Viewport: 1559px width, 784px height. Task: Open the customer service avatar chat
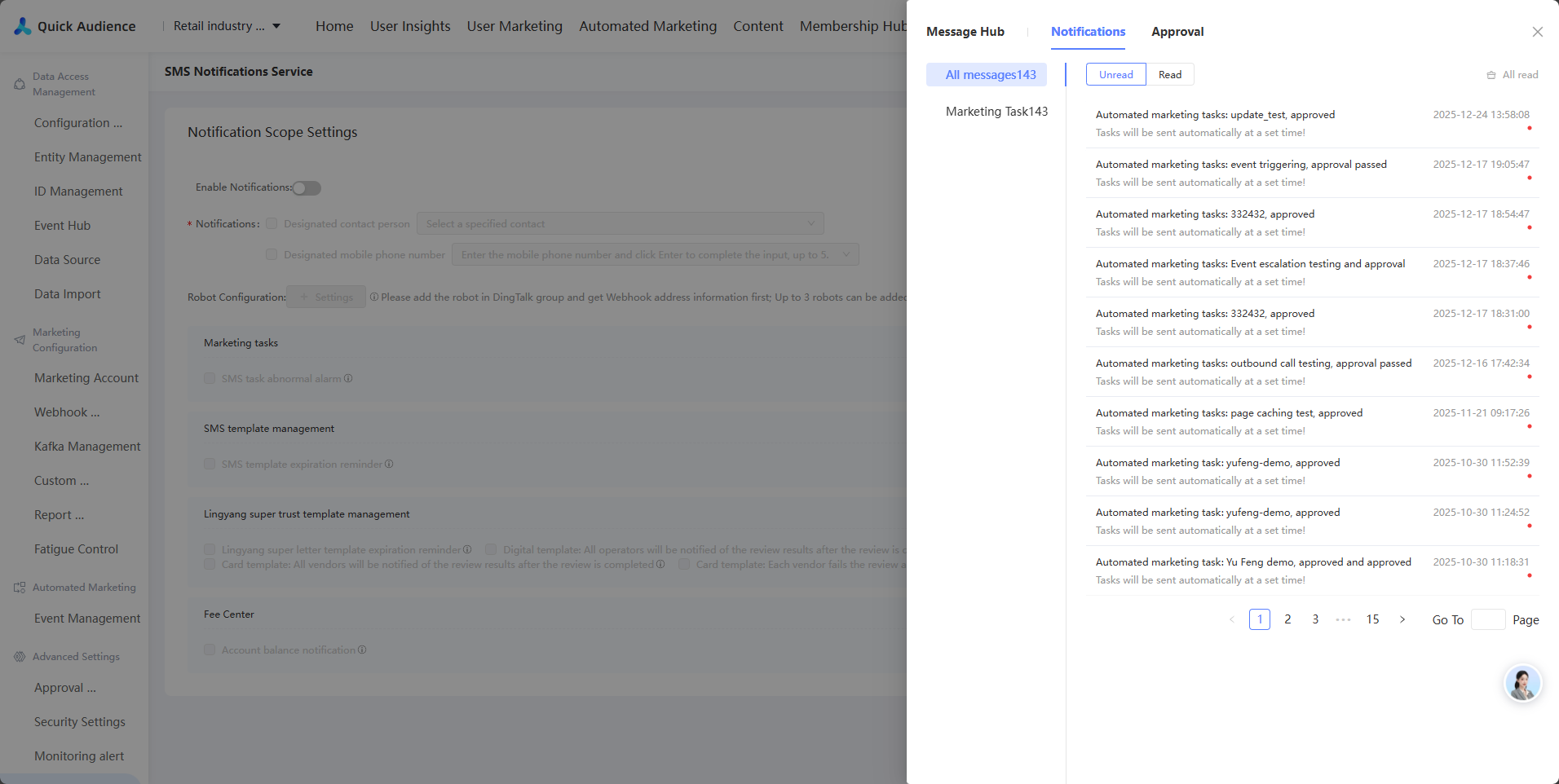[x=1522, y=683]
